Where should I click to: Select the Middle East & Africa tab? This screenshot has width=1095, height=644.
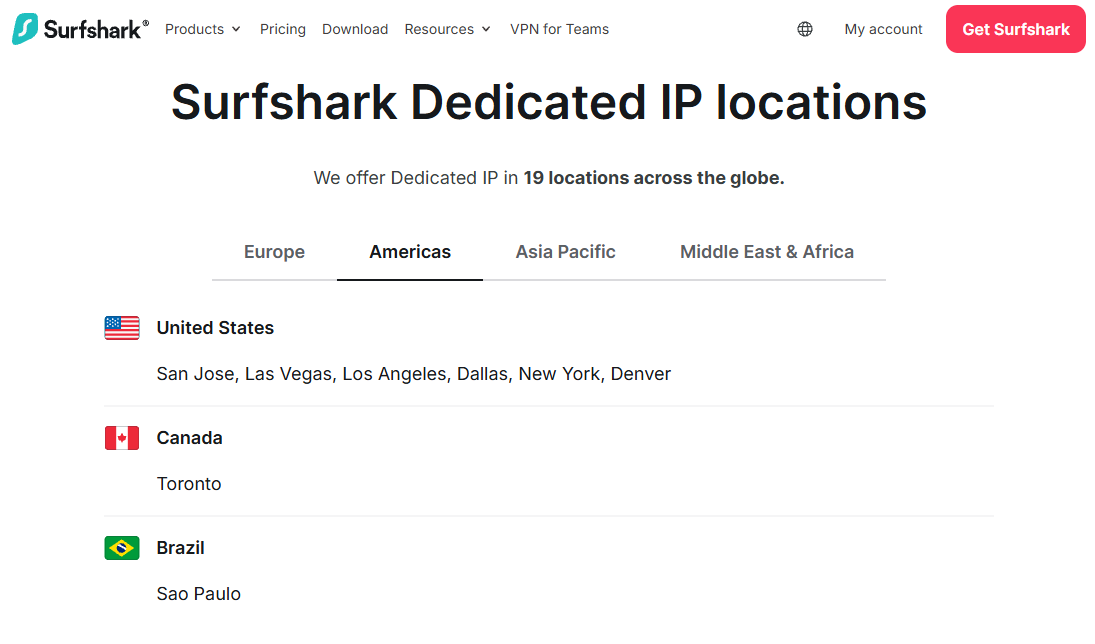pos(767,252)
